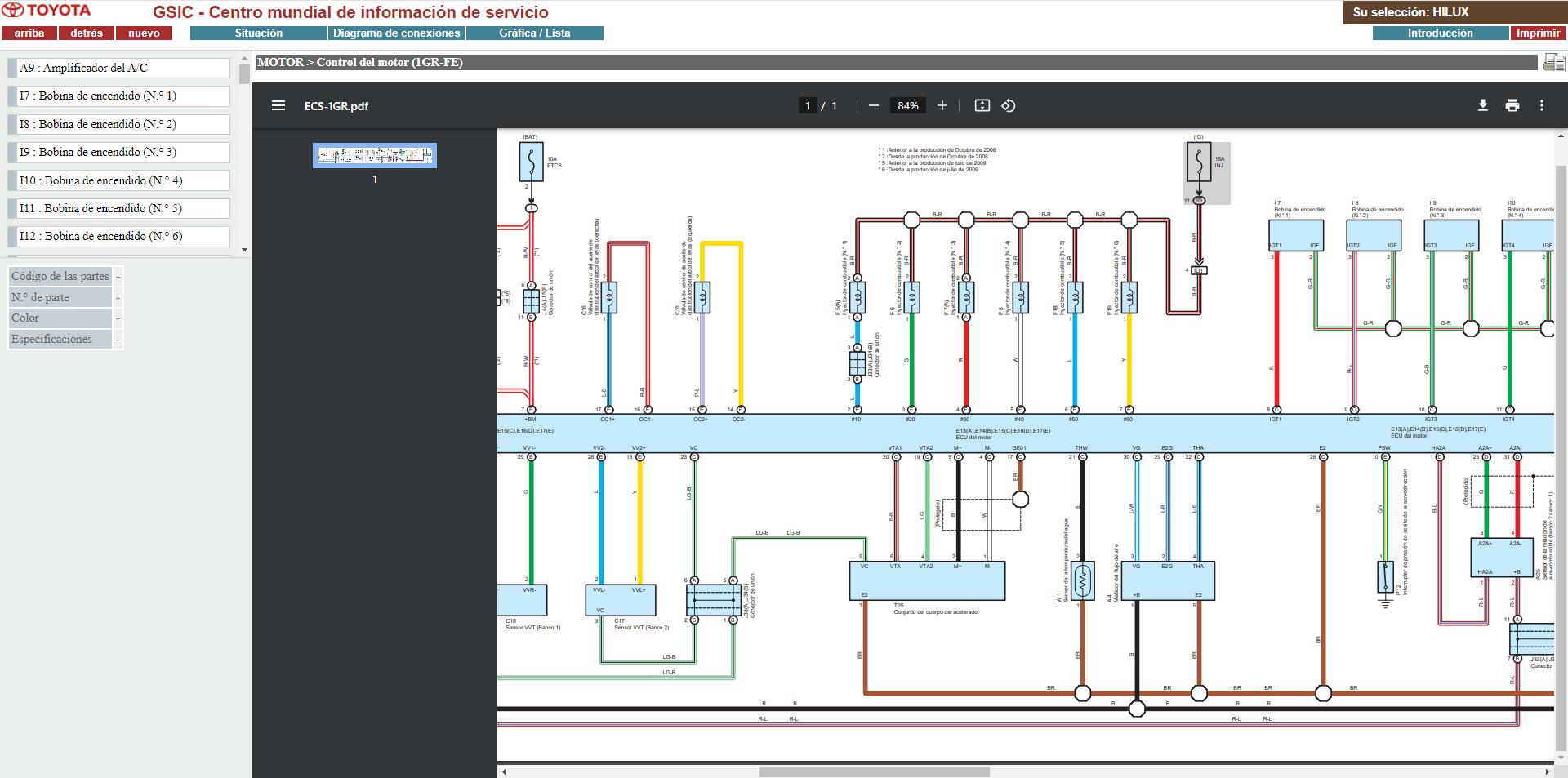Viewport: 1568px width, 778px height.
Task: Open the Introducción tab
Action: click(1441, 33)
